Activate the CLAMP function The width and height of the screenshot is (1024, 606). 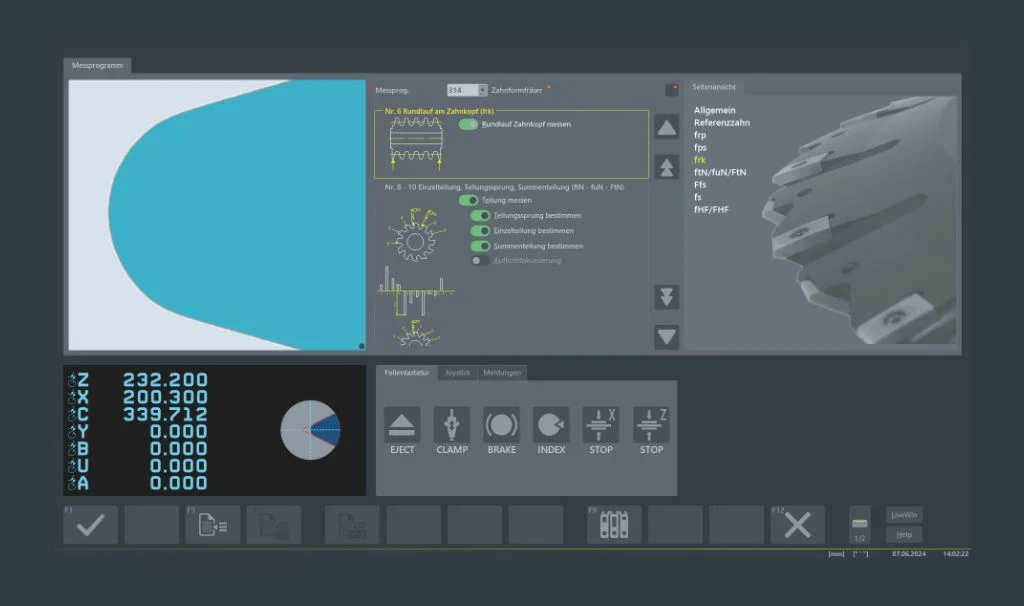pos(451,425)
